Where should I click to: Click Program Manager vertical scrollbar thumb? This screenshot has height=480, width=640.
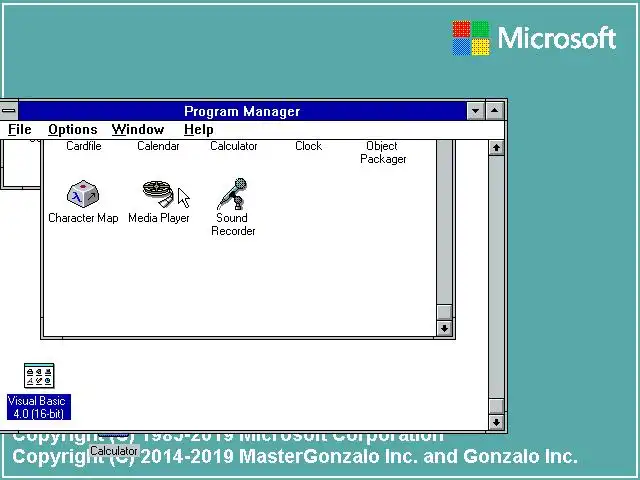[x=496, y=406]
